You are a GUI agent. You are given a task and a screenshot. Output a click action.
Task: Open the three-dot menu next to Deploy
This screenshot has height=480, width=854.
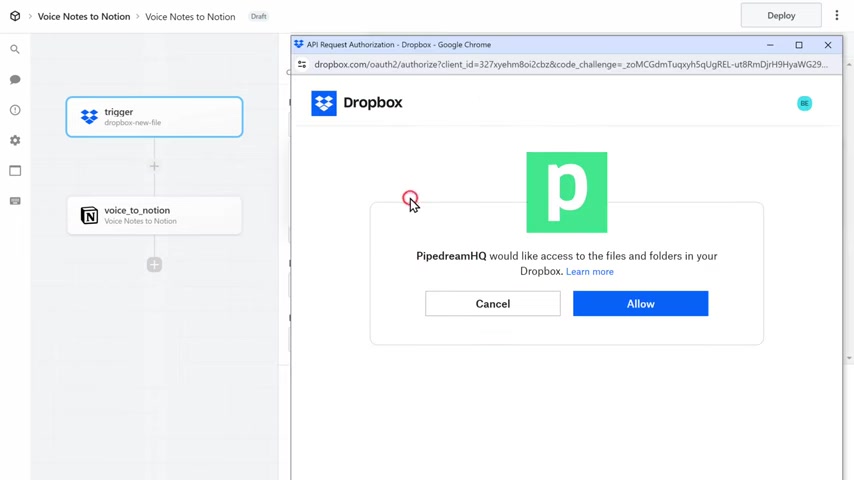coord(837,15)
